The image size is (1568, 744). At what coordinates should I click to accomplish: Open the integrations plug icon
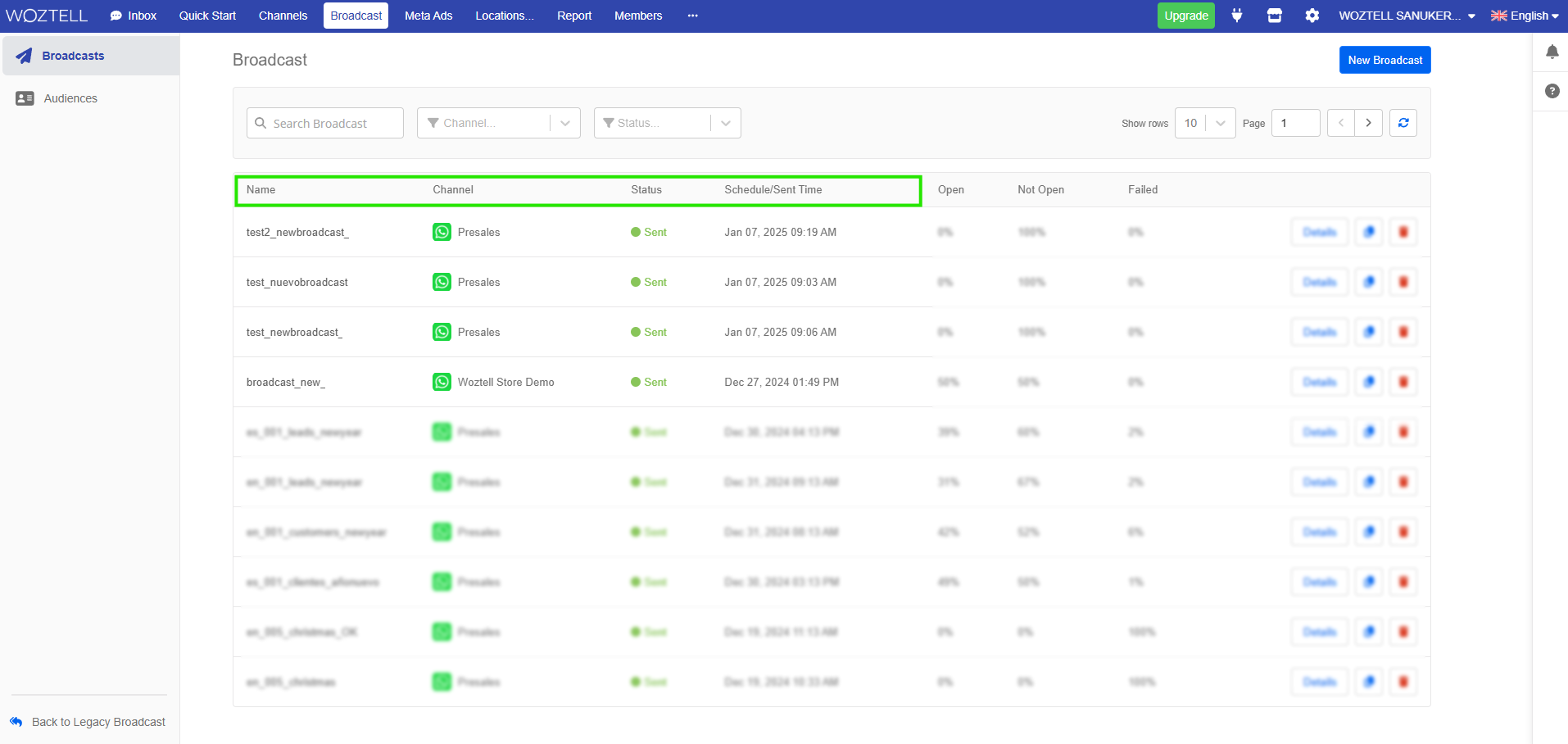1237,16
